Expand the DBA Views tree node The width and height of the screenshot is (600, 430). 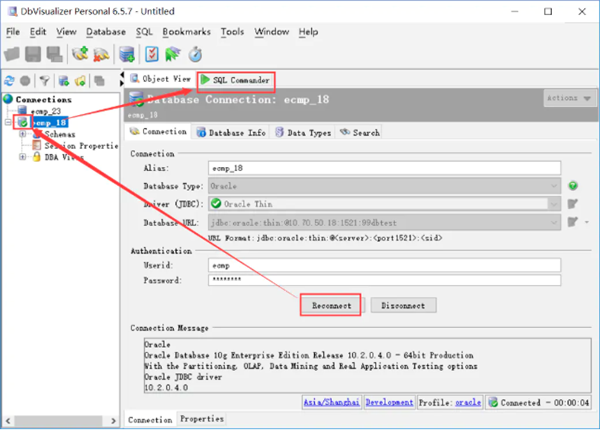[23, 157]
